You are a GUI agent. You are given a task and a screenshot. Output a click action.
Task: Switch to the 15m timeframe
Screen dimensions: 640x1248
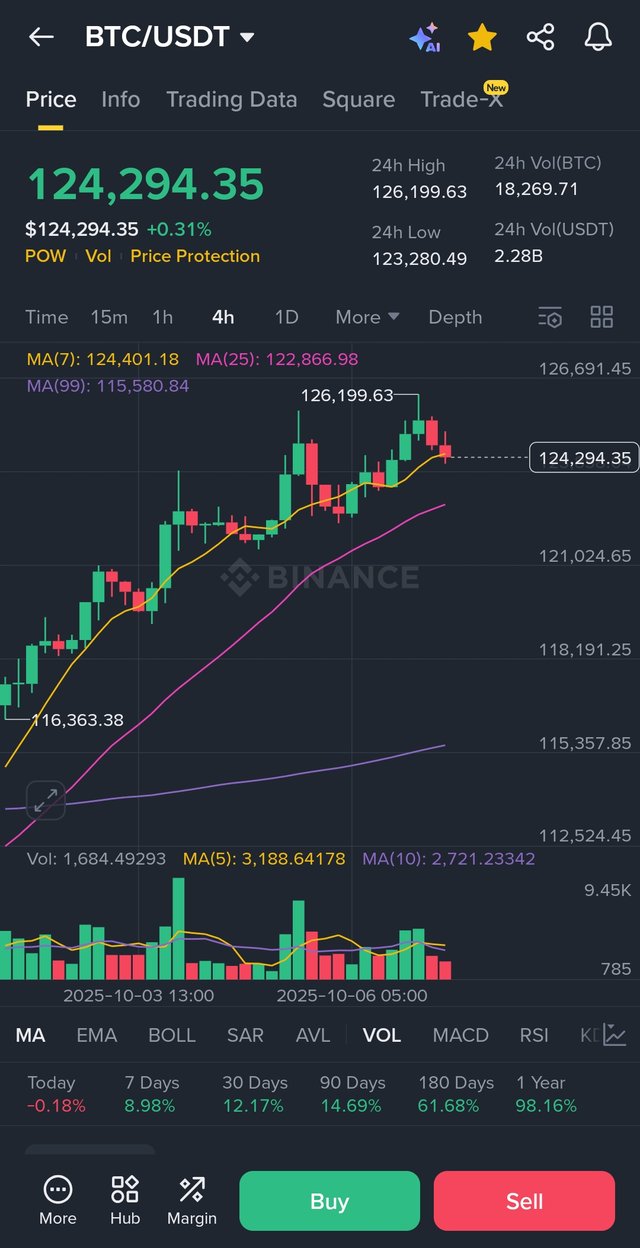pos(109,317)
